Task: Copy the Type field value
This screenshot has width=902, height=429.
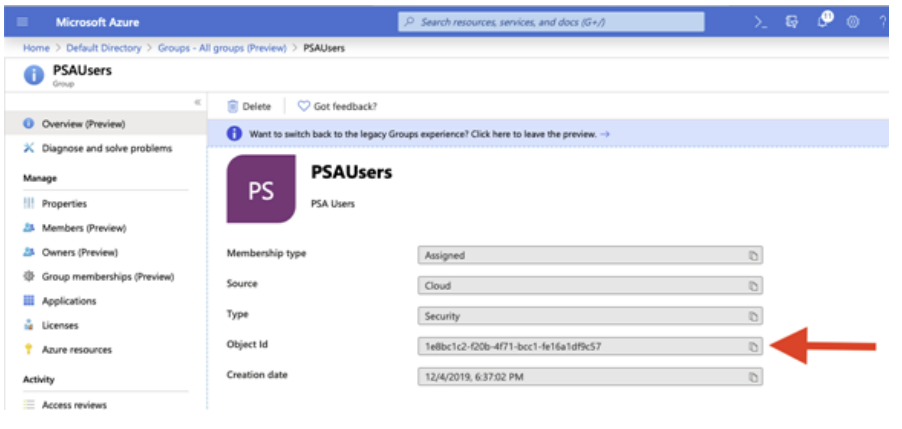Action: click(752, 316)
